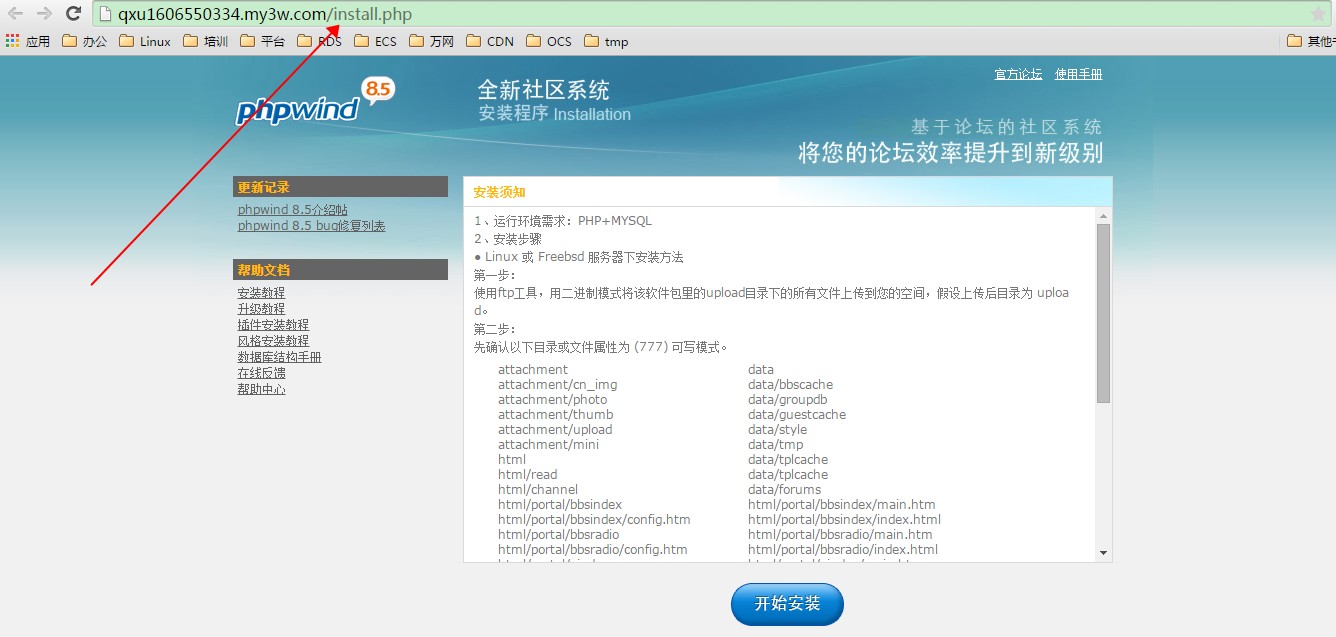Click the text html/portal/bbsradio/index.html

tap(842, 550)
